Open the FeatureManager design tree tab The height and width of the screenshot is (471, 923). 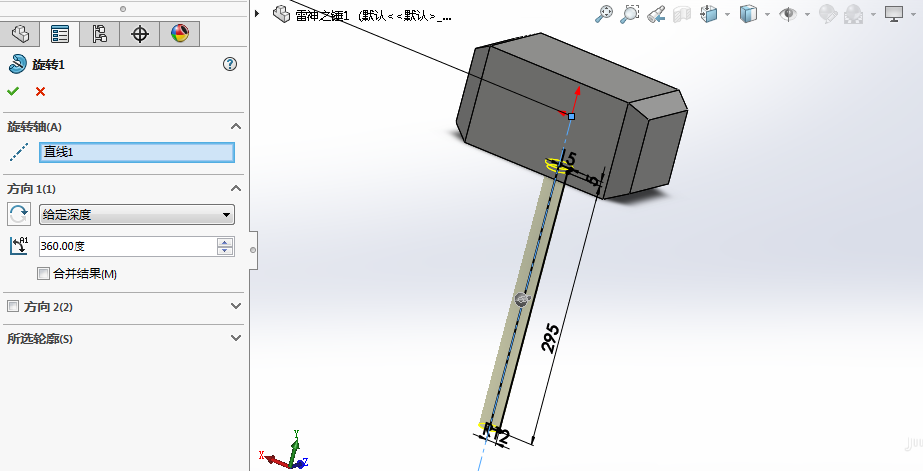pos(20,34)
